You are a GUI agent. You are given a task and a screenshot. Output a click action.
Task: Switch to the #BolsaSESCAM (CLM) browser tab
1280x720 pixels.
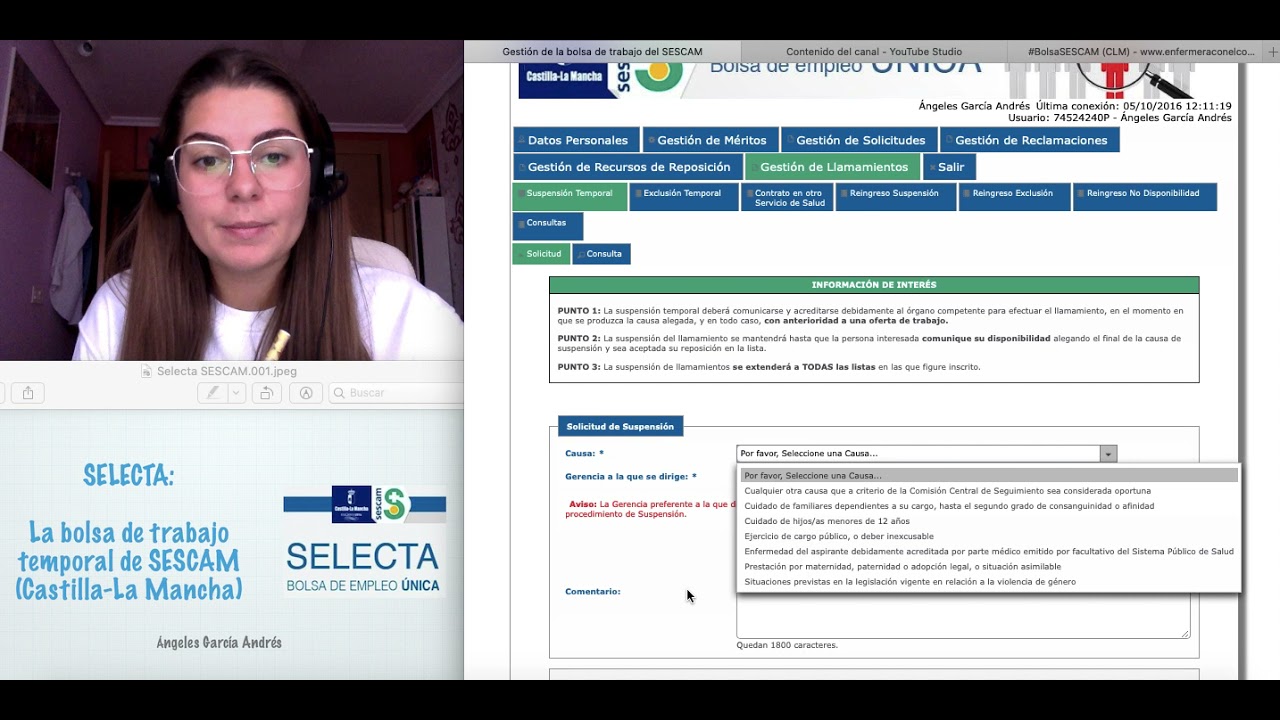pos(1141,52)
